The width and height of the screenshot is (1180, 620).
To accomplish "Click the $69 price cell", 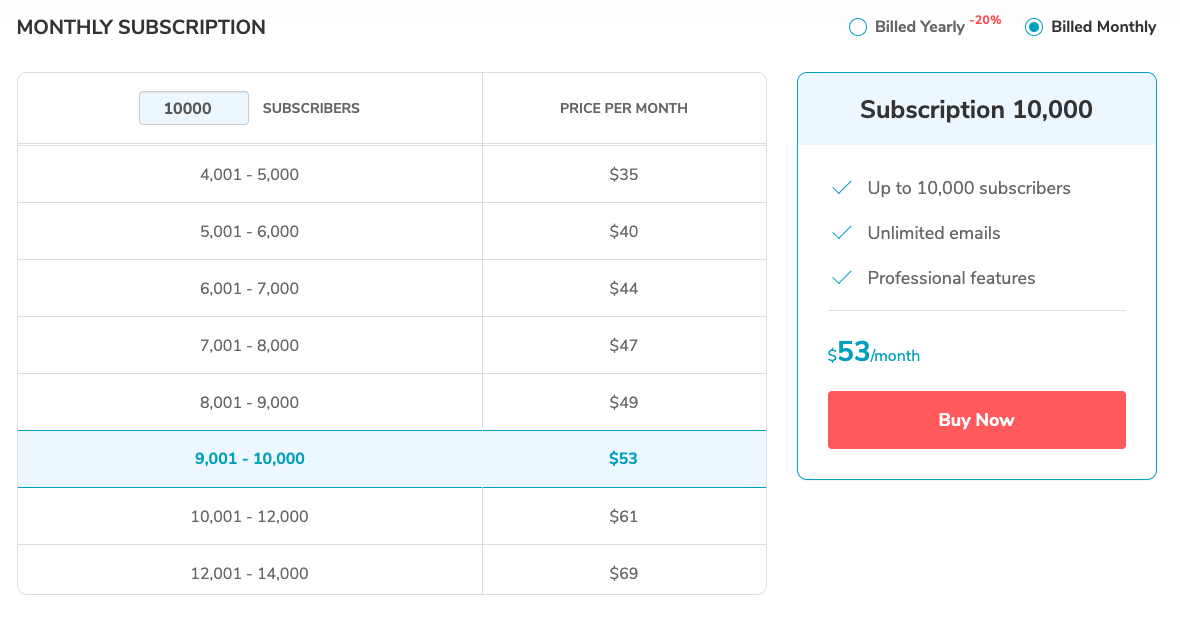I will coord(624,574).
